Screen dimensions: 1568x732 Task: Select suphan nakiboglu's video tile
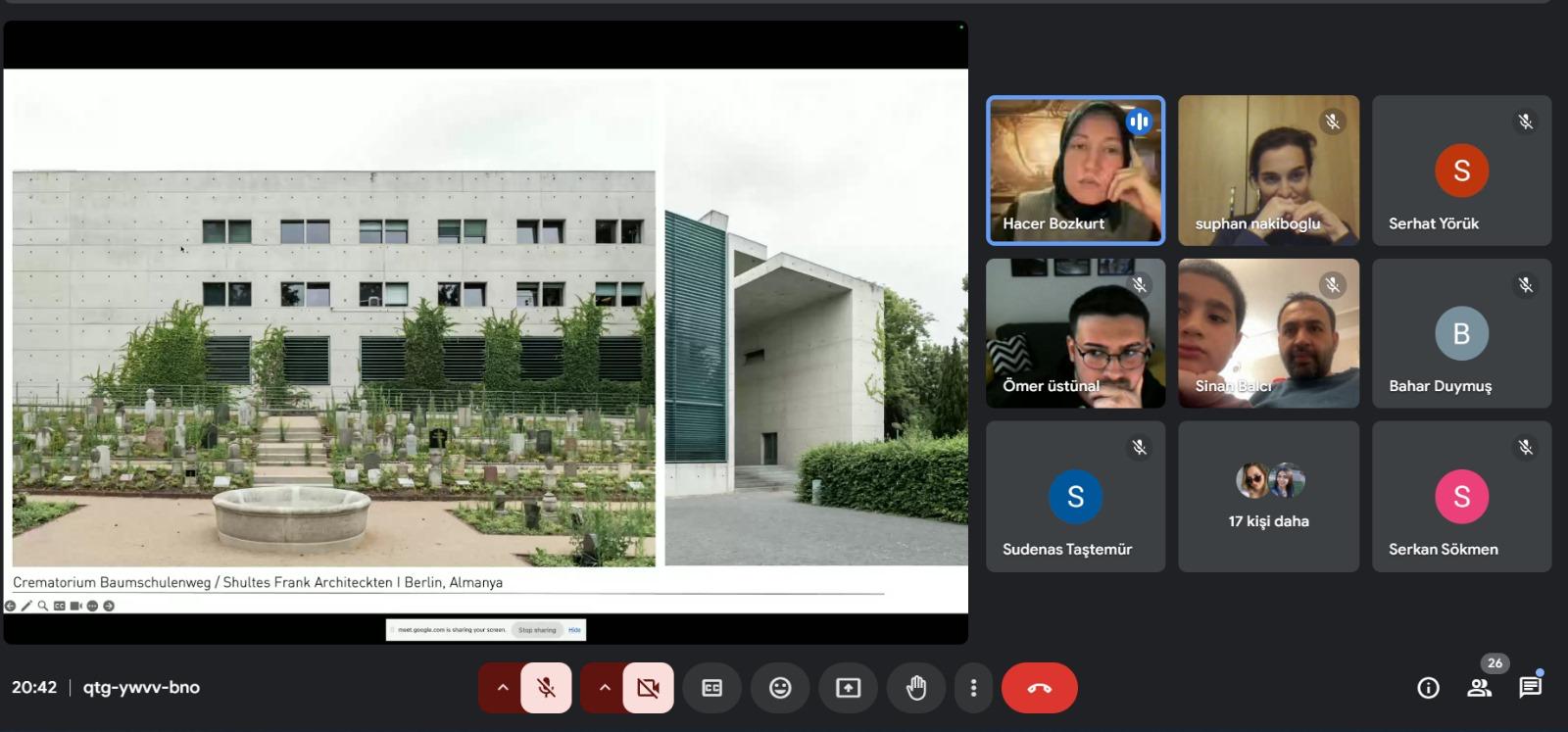[x=1268, y=170]
